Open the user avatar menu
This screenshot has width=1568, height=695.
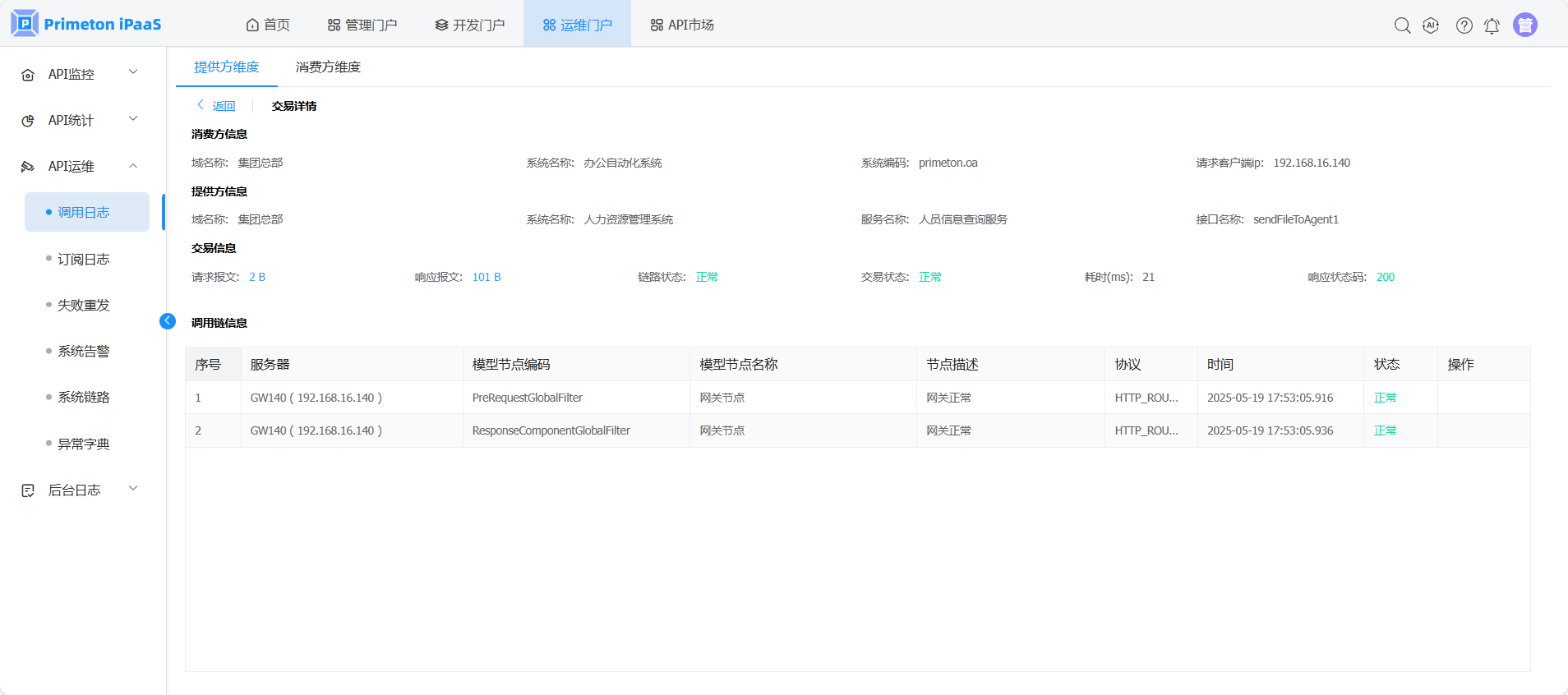[x=1524, y=25]
